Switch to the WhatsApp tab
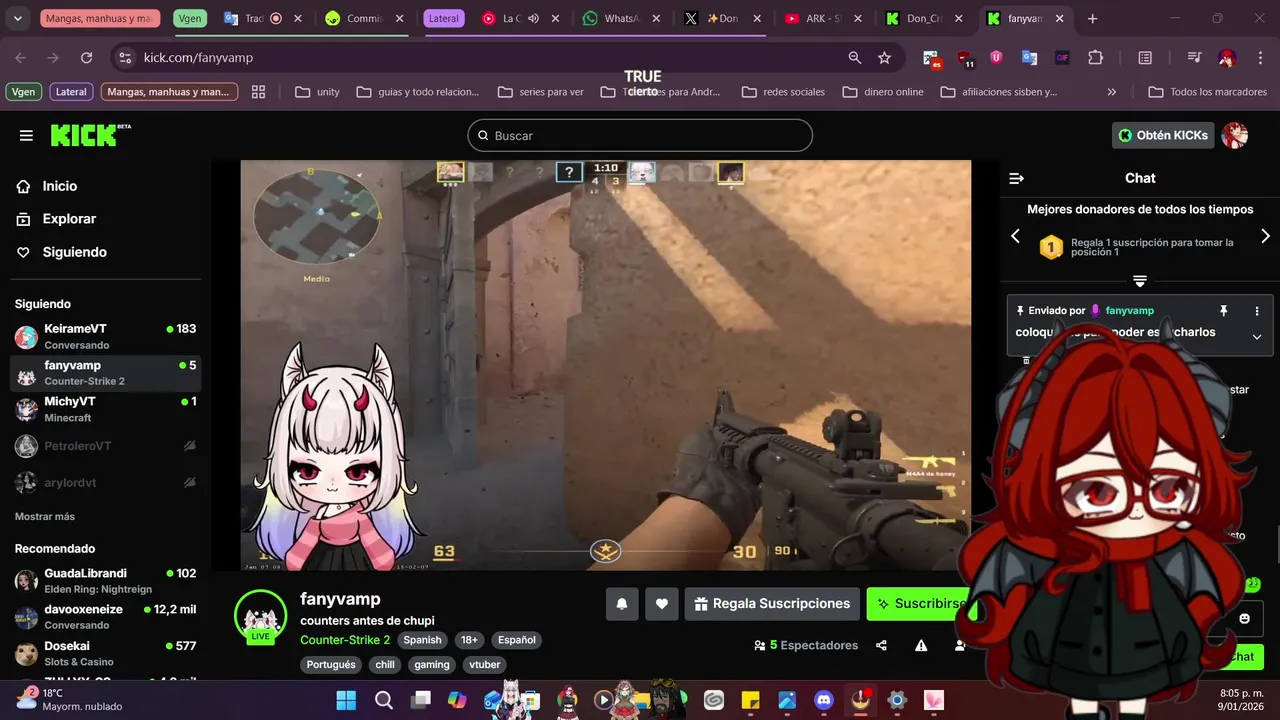The width and height of the screenshot is (1280, 720). [x=620, y=18]
